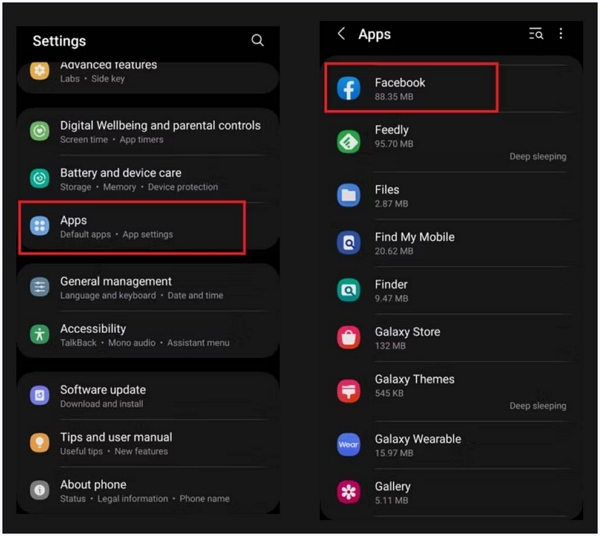Screen dimensions: 600x536
Task: Tap the Feedly app icon
Action: pyautogui.click(x=349, y=142)
